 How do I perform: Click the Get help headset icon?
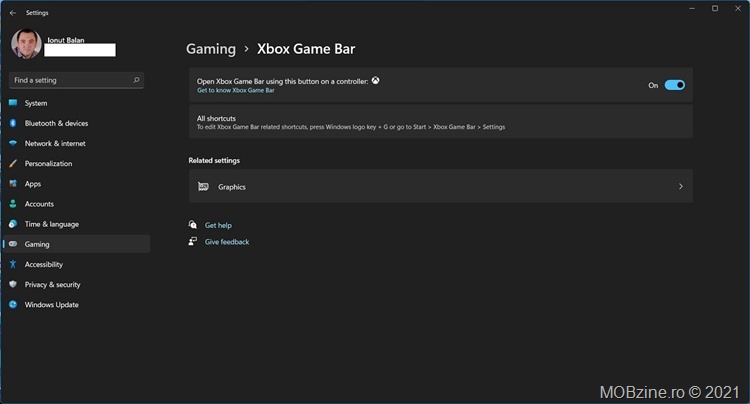pyautogui.click(x=192, y=225)
